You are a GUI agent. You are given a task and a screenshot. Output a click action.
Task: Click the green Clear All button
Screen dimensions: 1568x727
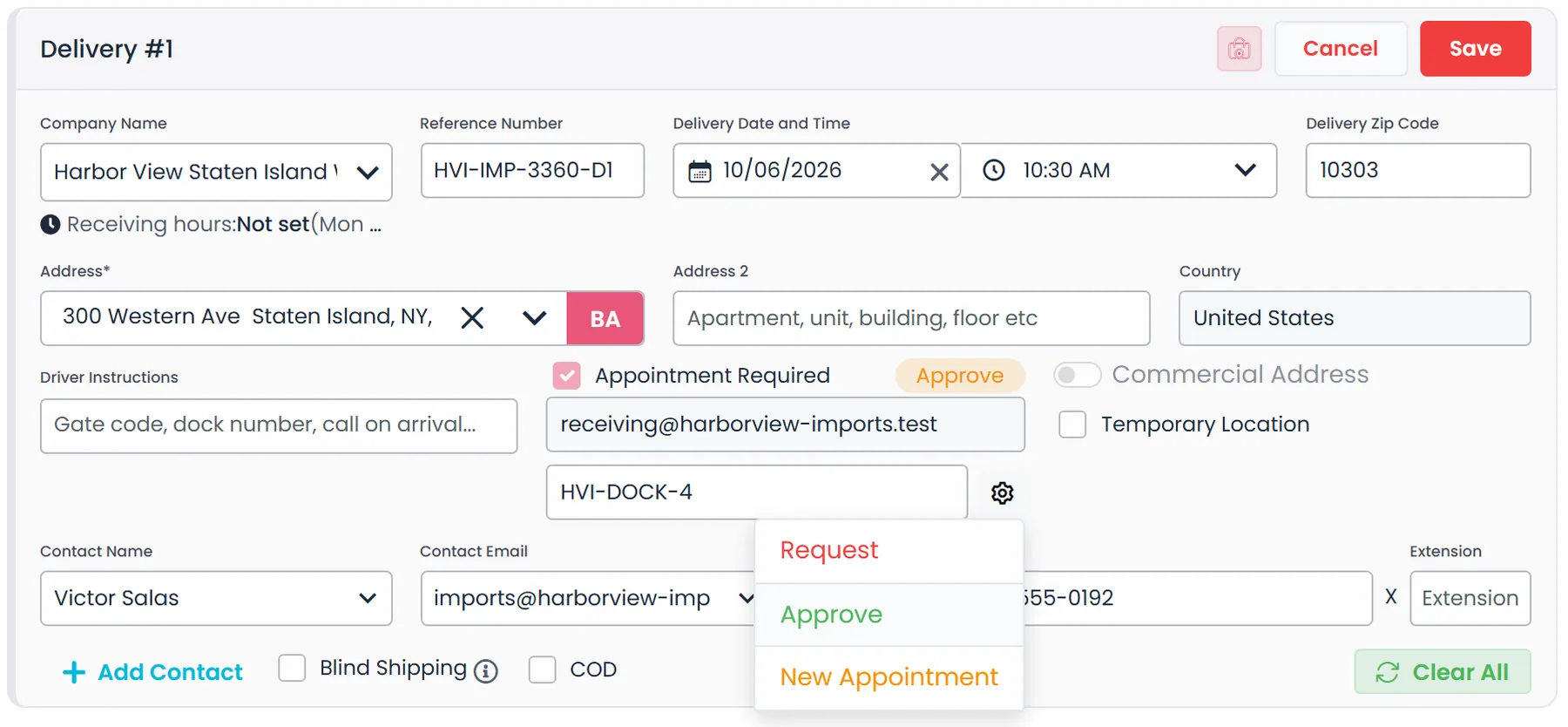tap(1442, 672)
